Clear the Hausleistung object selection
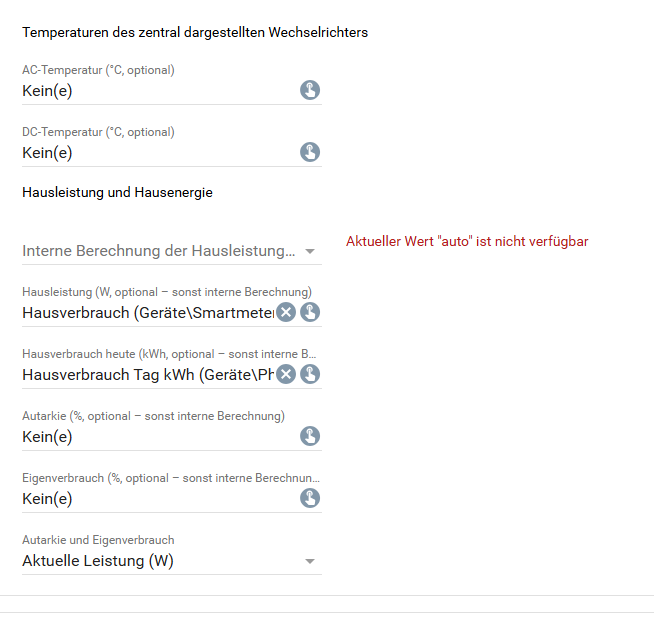 pos(286,312)
